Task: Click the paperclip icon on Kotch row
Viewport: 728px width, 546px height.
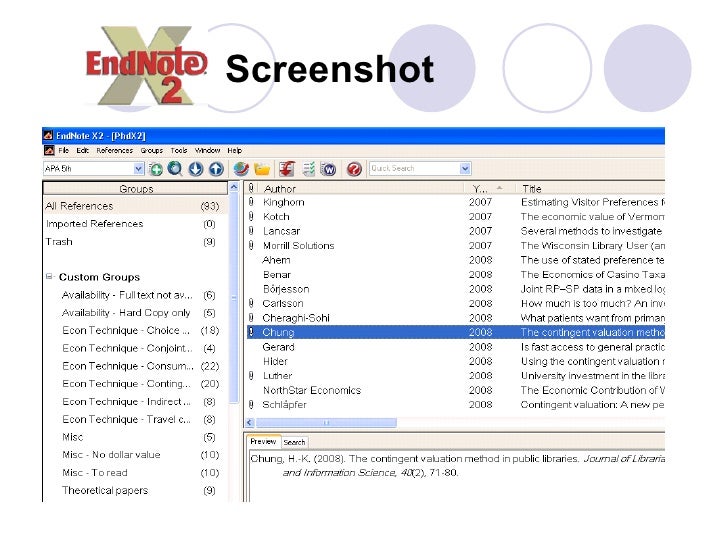Action: click(251, 216)
